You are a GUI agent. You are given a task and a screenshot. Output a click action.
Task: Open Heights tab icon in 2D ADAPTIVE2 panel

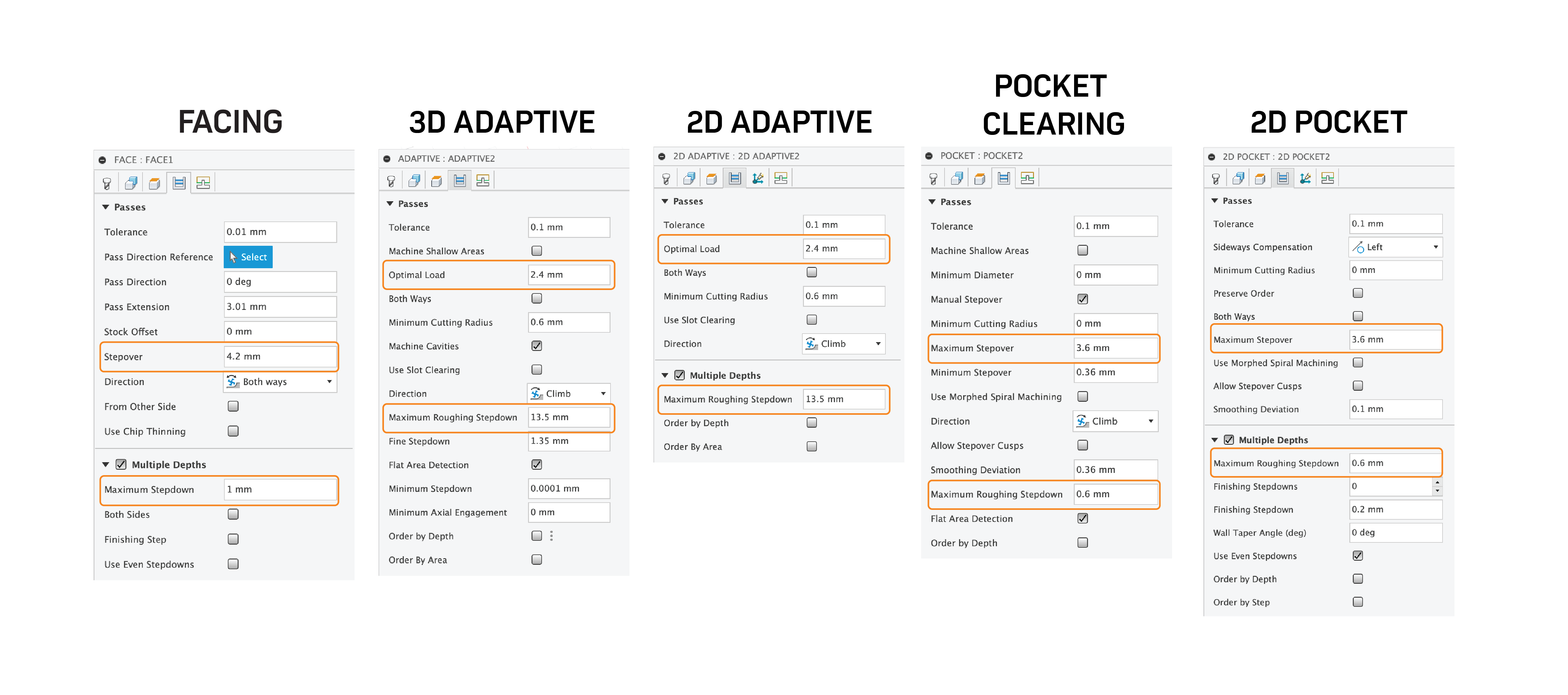pos(712,178)
